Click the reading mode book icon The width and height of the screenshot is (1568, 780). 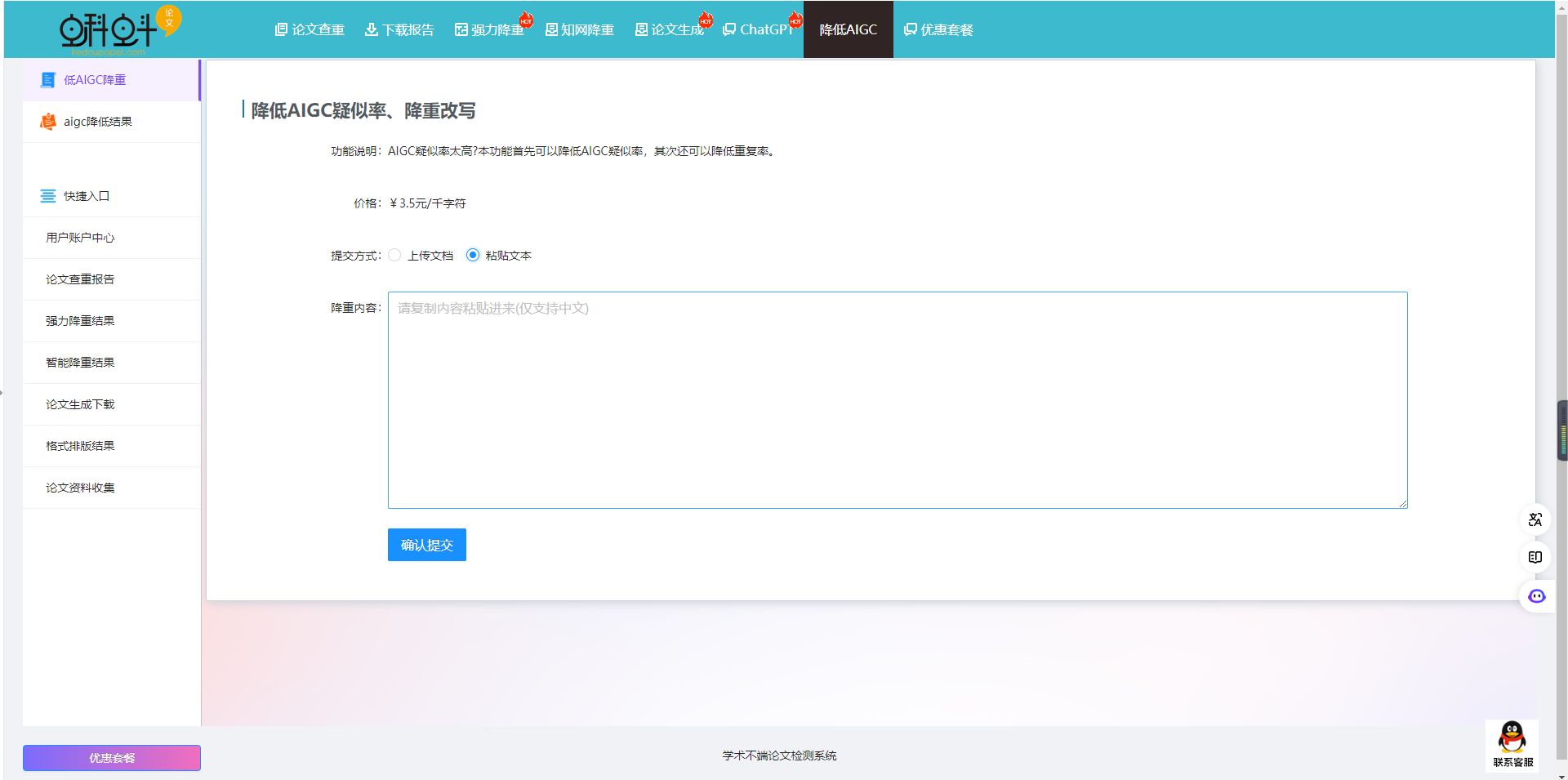1535,557
